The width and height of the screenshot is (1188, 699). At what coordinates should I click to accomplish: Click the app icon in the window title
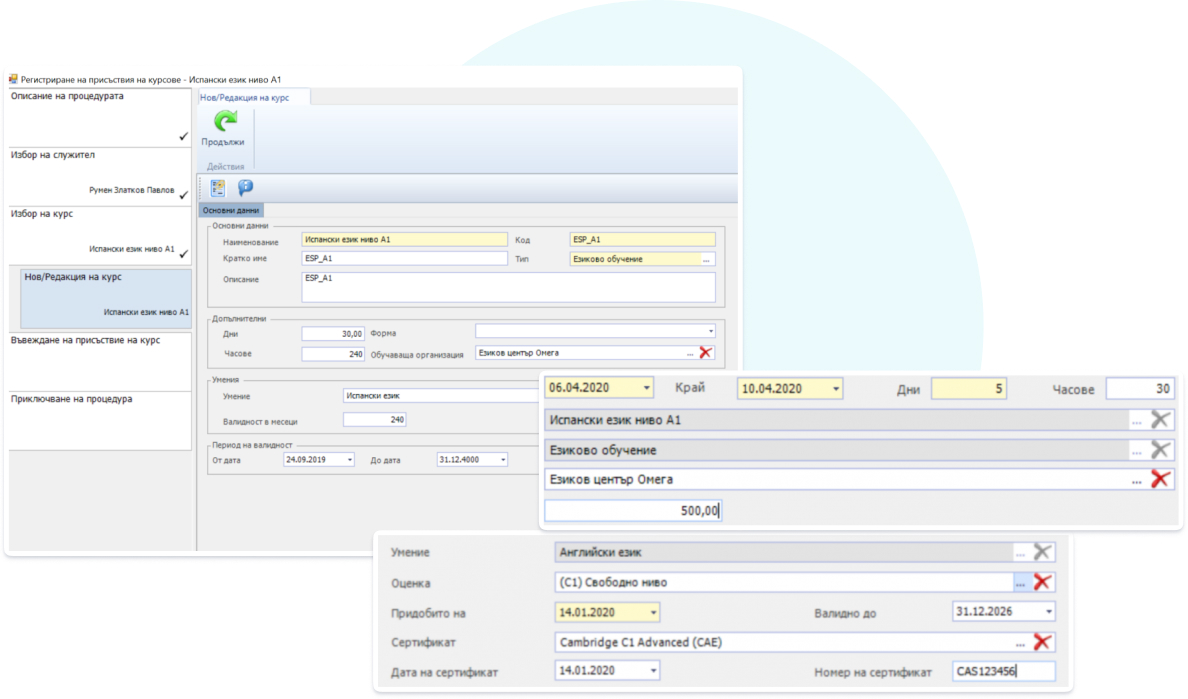click(x=13, y=79)
